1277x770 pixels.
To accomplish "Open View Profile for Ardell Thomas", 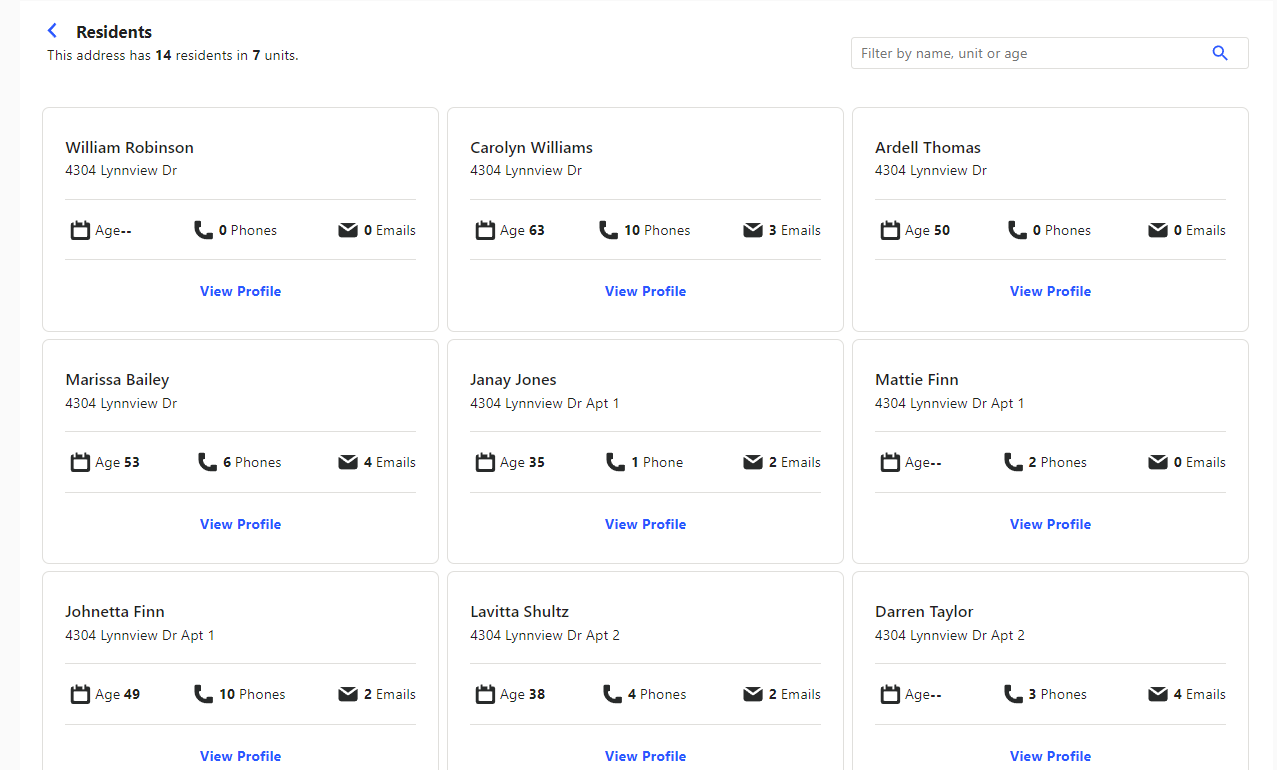I will [1050, 291].
